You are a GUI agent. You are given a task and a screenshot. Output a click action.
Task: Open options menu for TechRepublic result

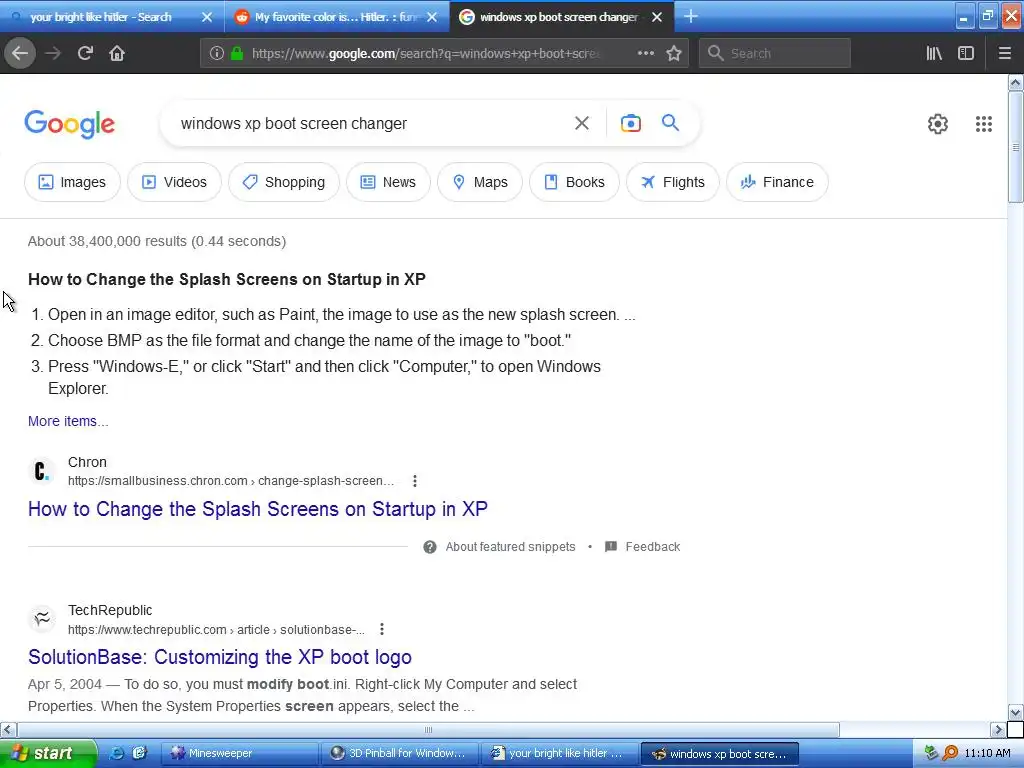tap(382, 630)
